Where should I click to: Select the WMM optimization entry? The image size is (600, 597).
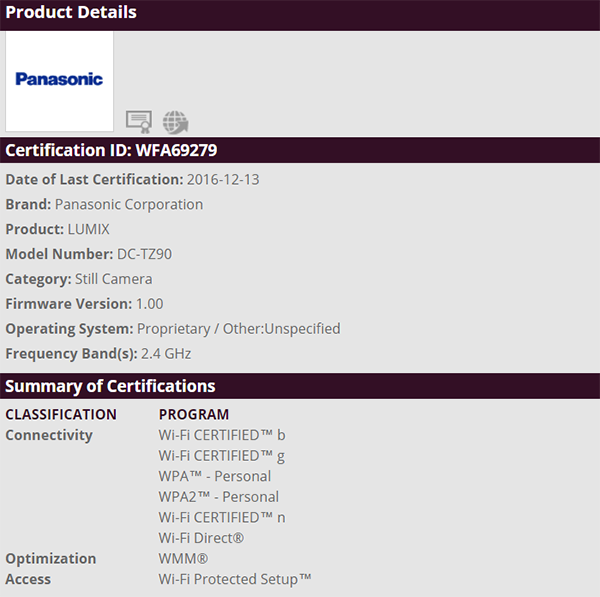click(181, 559)
